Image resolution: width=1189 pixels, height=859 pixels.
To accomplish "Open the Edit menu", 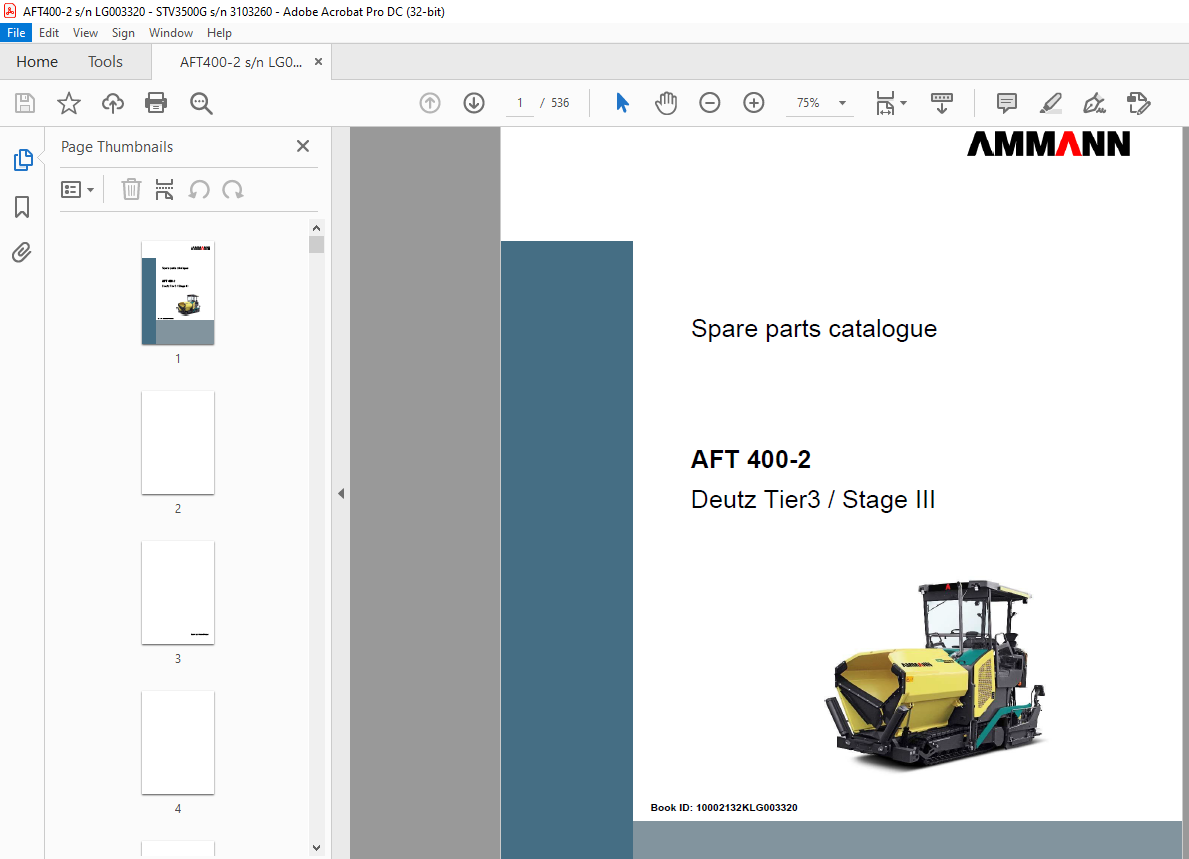I will pos(49,33).
